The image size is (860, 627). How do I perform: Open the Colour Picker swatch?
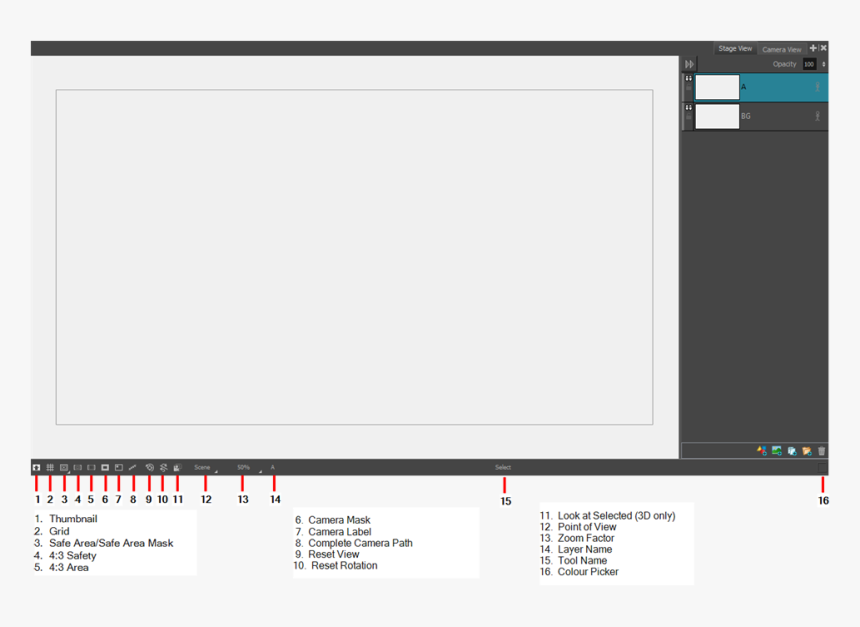coord(823,467)
